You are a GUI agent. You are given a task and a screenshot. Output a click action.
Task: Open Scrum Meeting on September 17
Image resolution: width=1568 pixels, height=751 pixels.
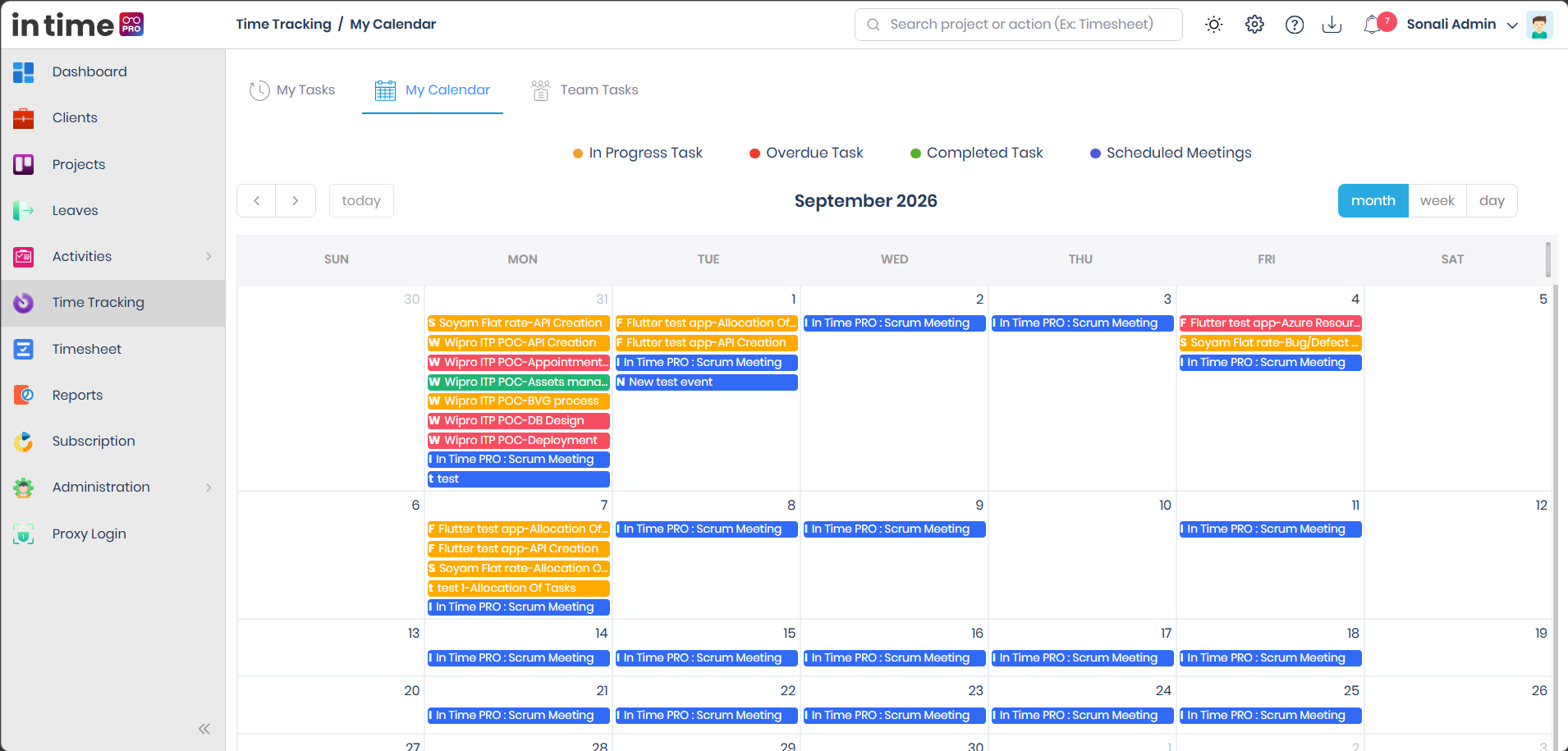1083,658
